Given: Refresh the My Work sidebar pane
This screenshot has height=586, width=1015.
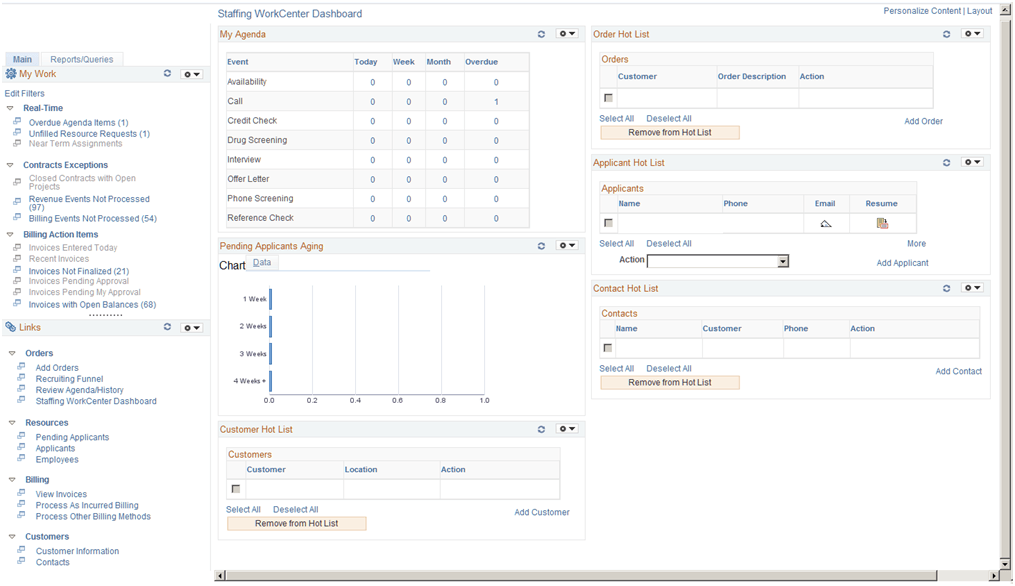Looking at the screenshot, I should [x=167, y=73].
